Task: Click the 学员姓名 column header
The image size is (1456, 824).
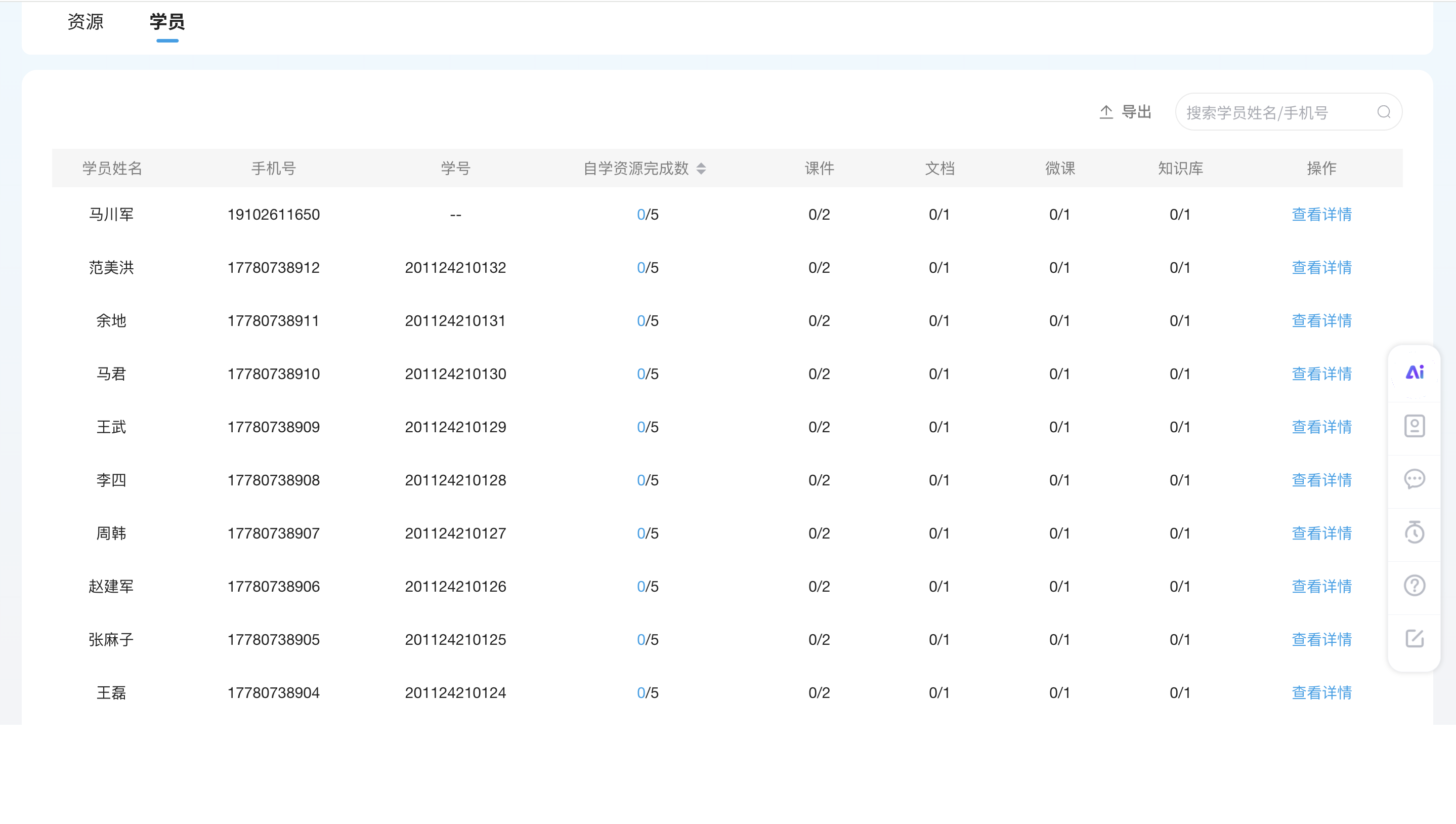Action: click(x=112, y=168)
